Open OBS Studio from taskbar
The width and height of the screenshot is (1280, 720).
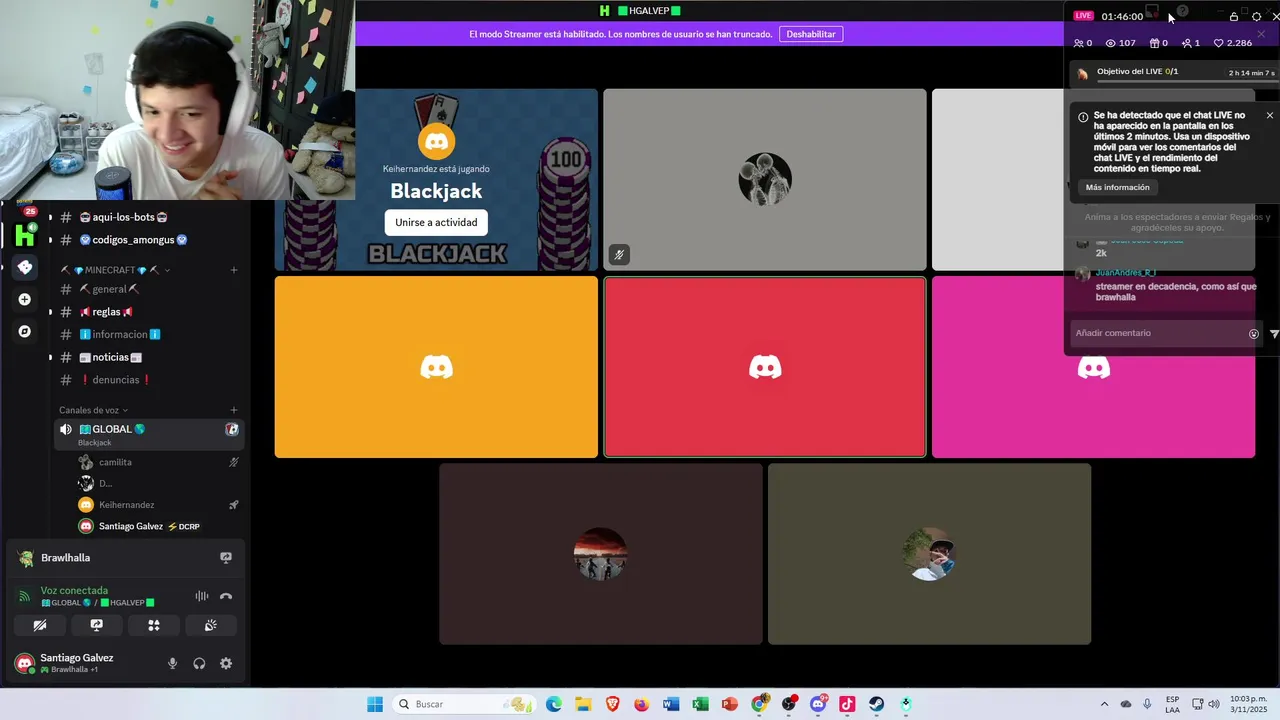click(x=789, y=704)
